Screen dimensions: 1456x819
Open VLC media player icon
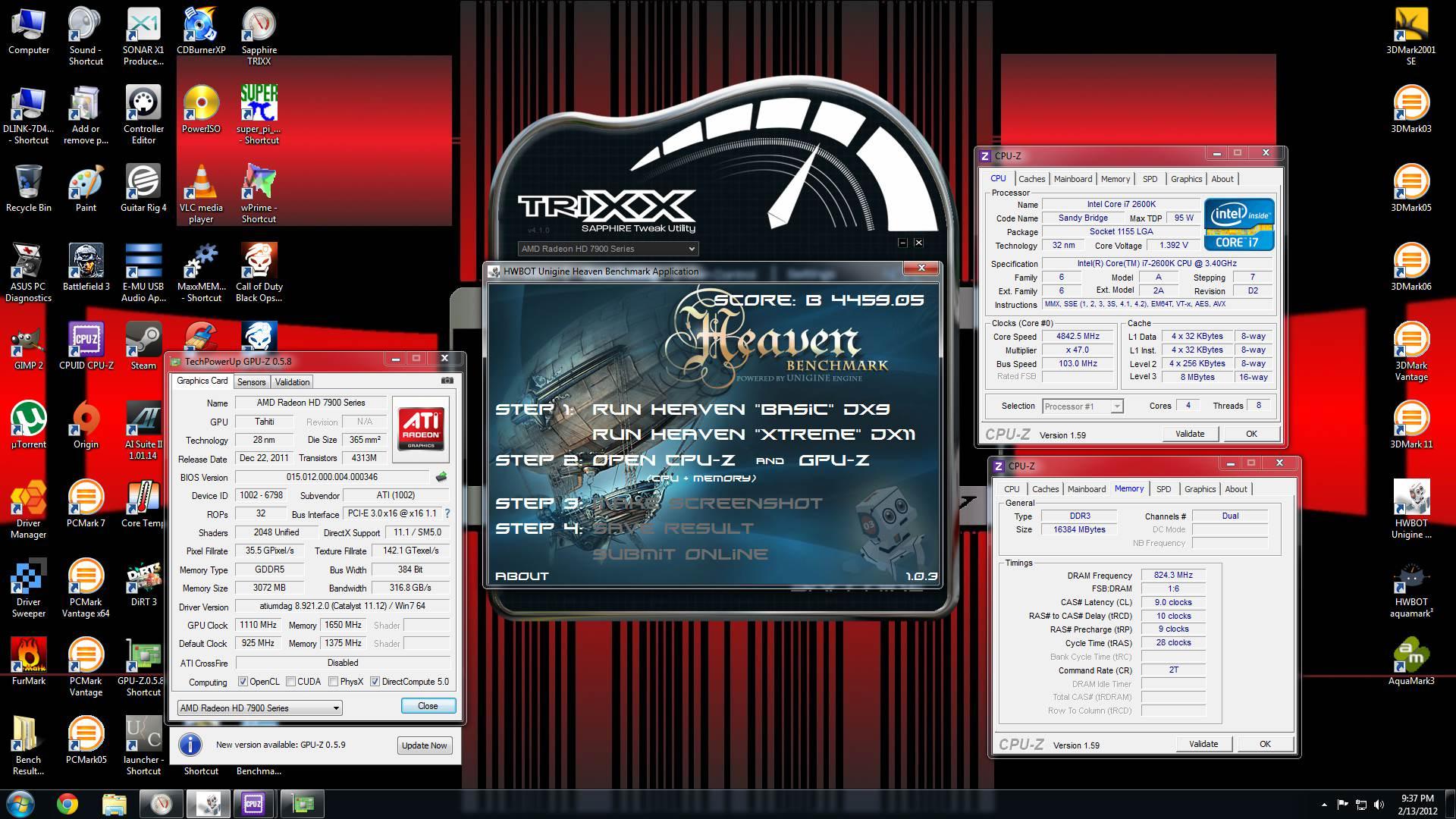[201, 194]
